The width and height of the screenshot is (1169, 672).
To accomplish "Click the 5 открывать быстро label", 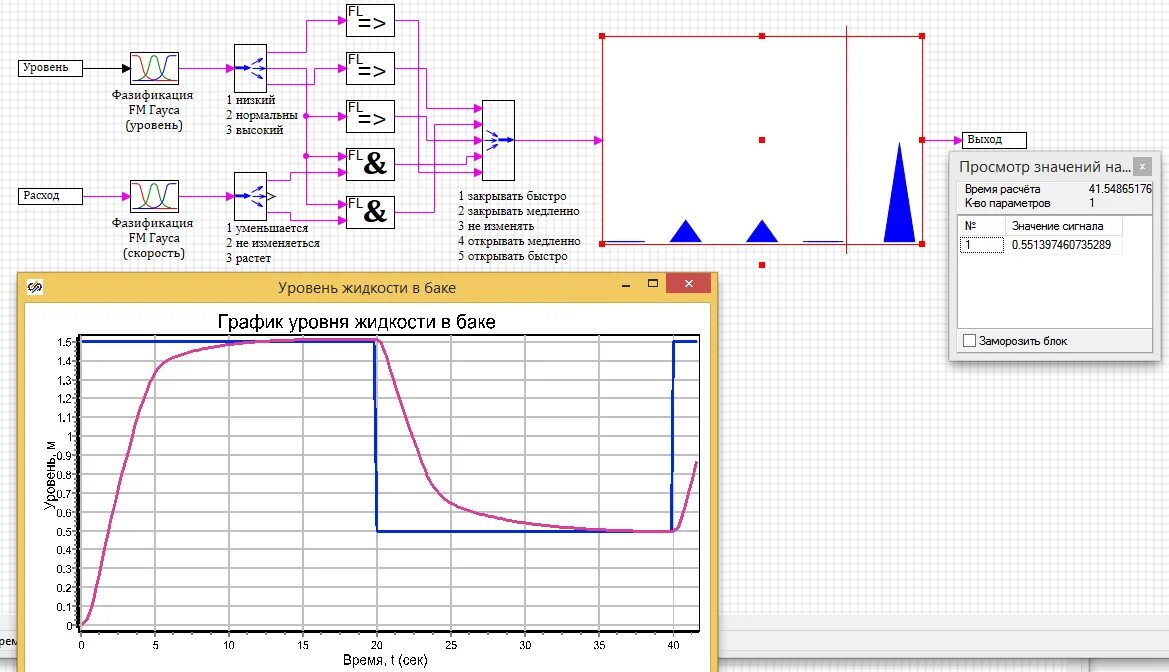I will (513, 256).
